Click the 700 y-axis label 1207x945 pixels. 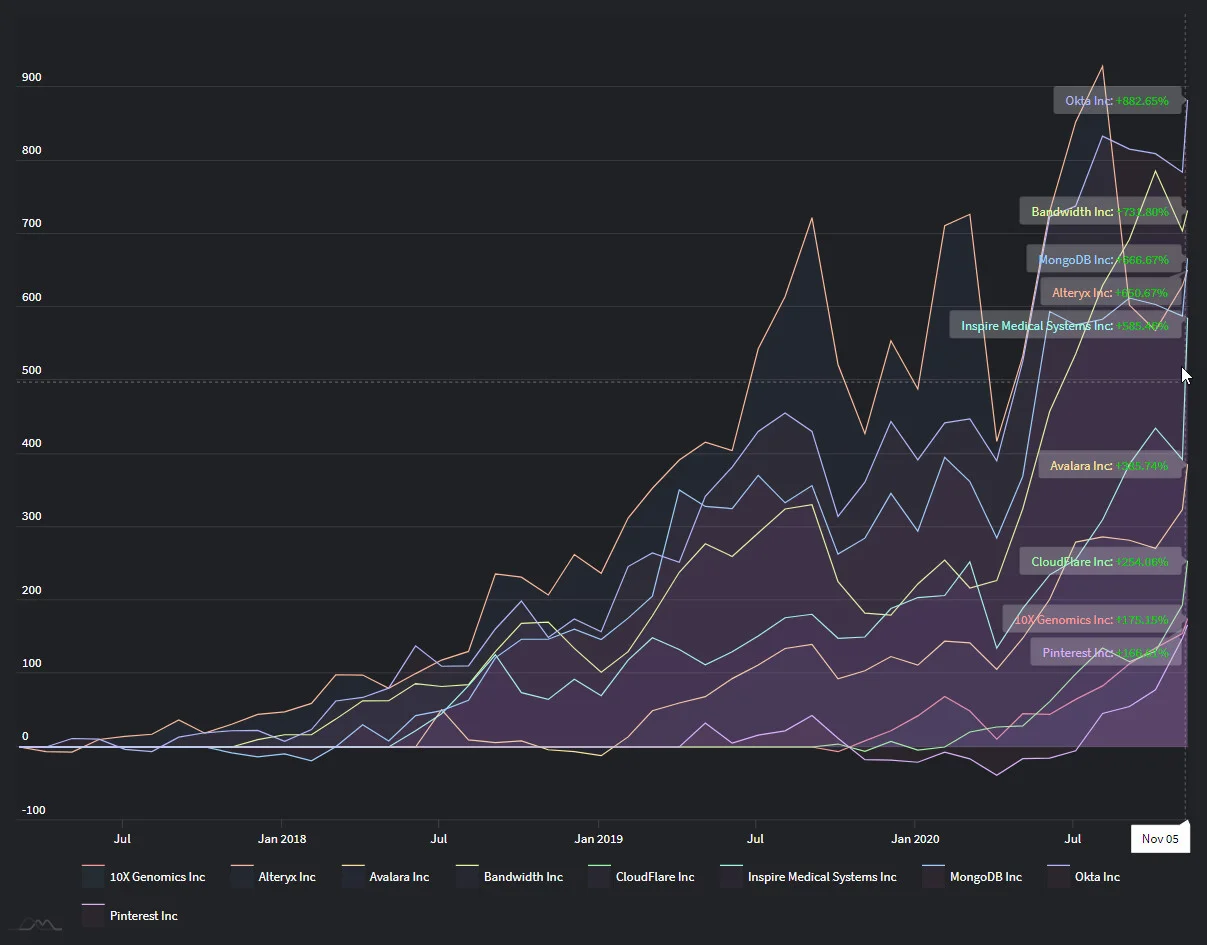(32, 224)
